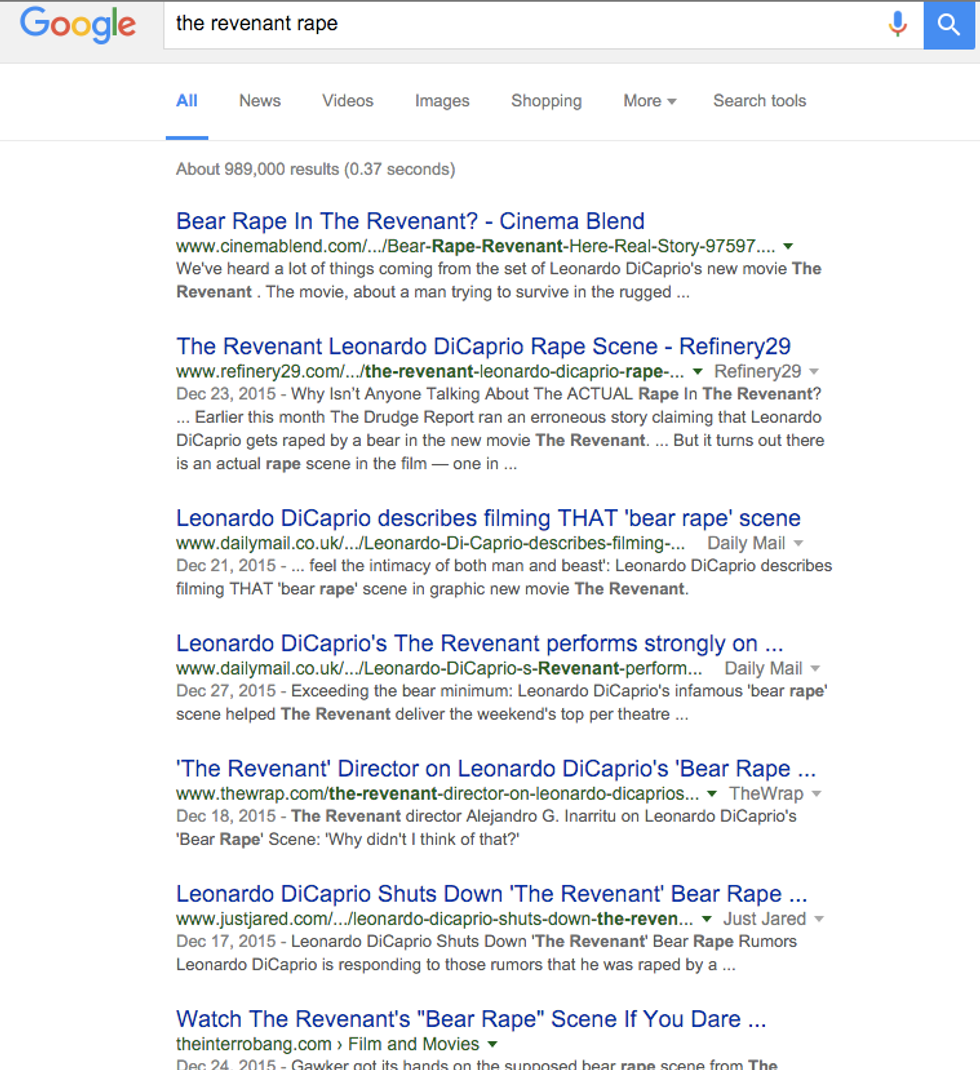Open Search tools options
Viewport: 980px width, 1070px height.
(759, 101)
